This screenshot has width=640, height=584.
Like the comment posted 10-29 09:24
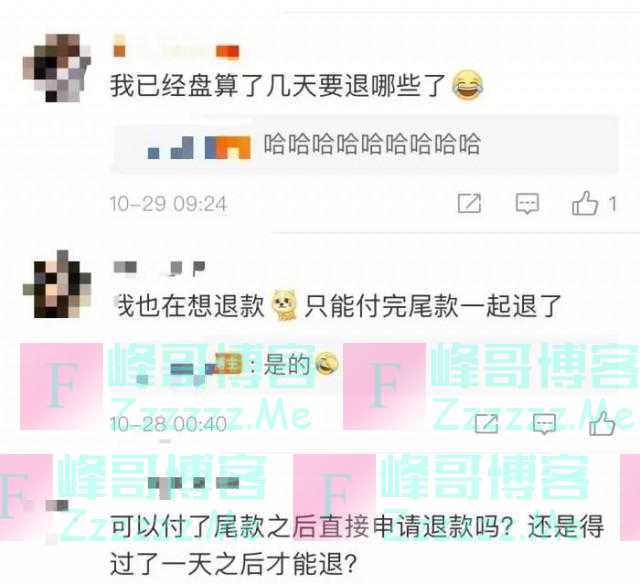click(585, 203)
